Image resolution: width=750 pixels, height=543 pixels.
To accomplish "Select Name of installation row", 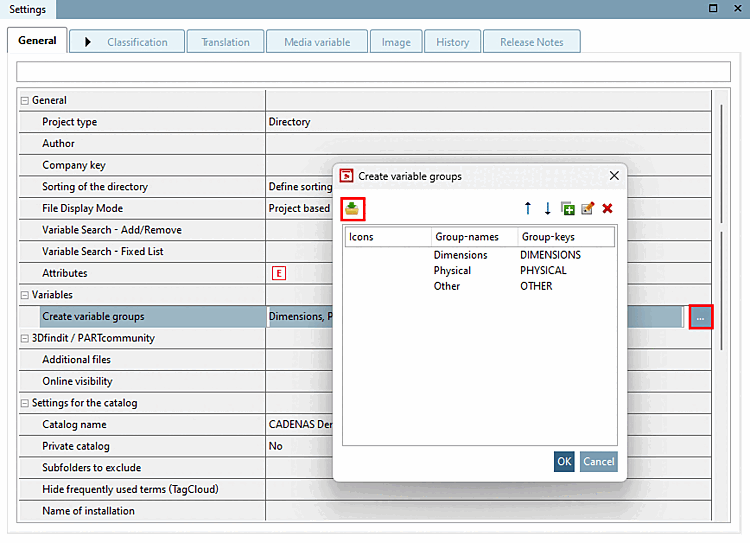I will [x=365, y=511].
